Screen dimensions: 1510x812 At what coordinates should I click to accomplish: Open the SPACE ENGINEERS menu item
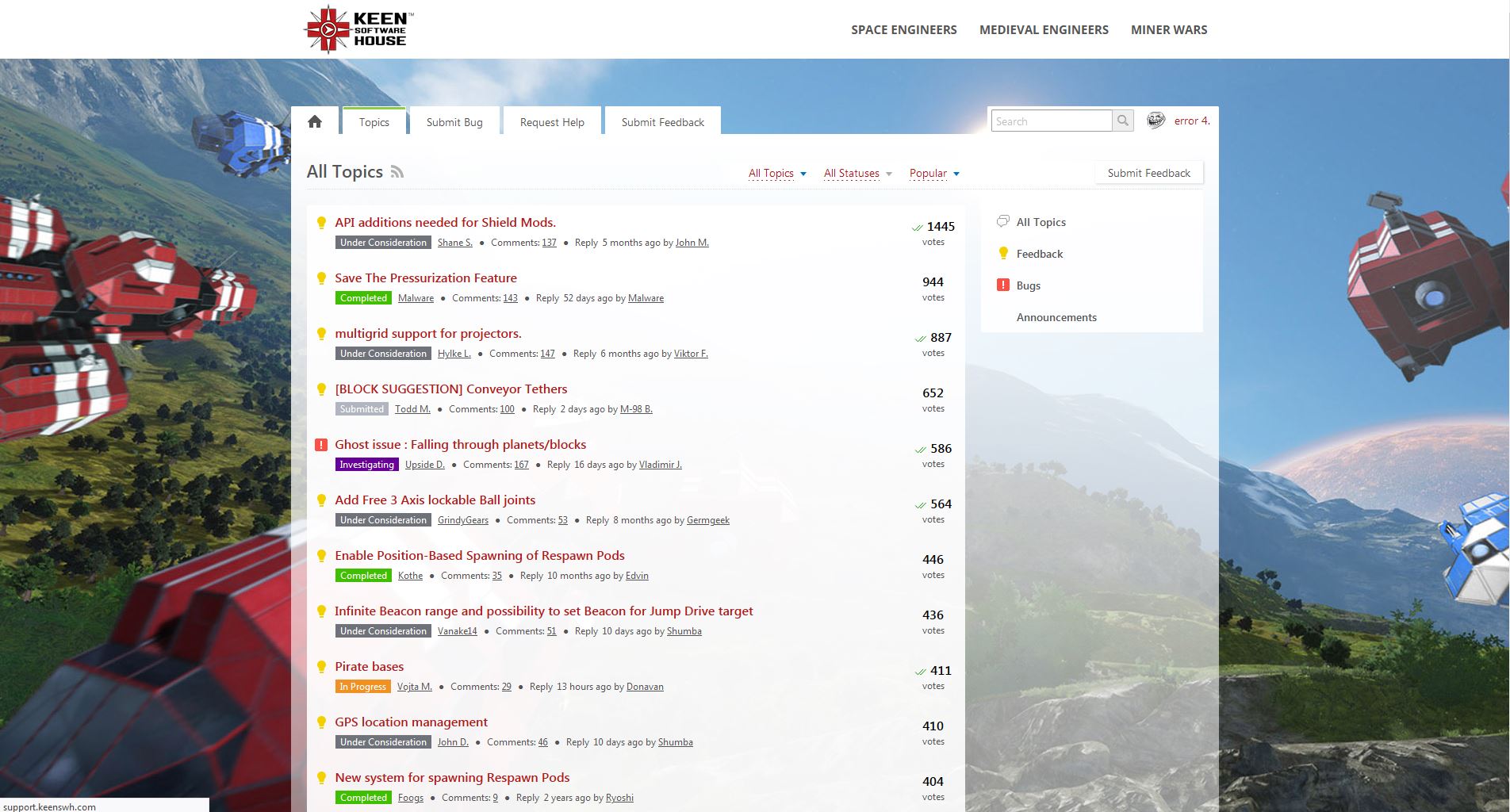point(903,30)
